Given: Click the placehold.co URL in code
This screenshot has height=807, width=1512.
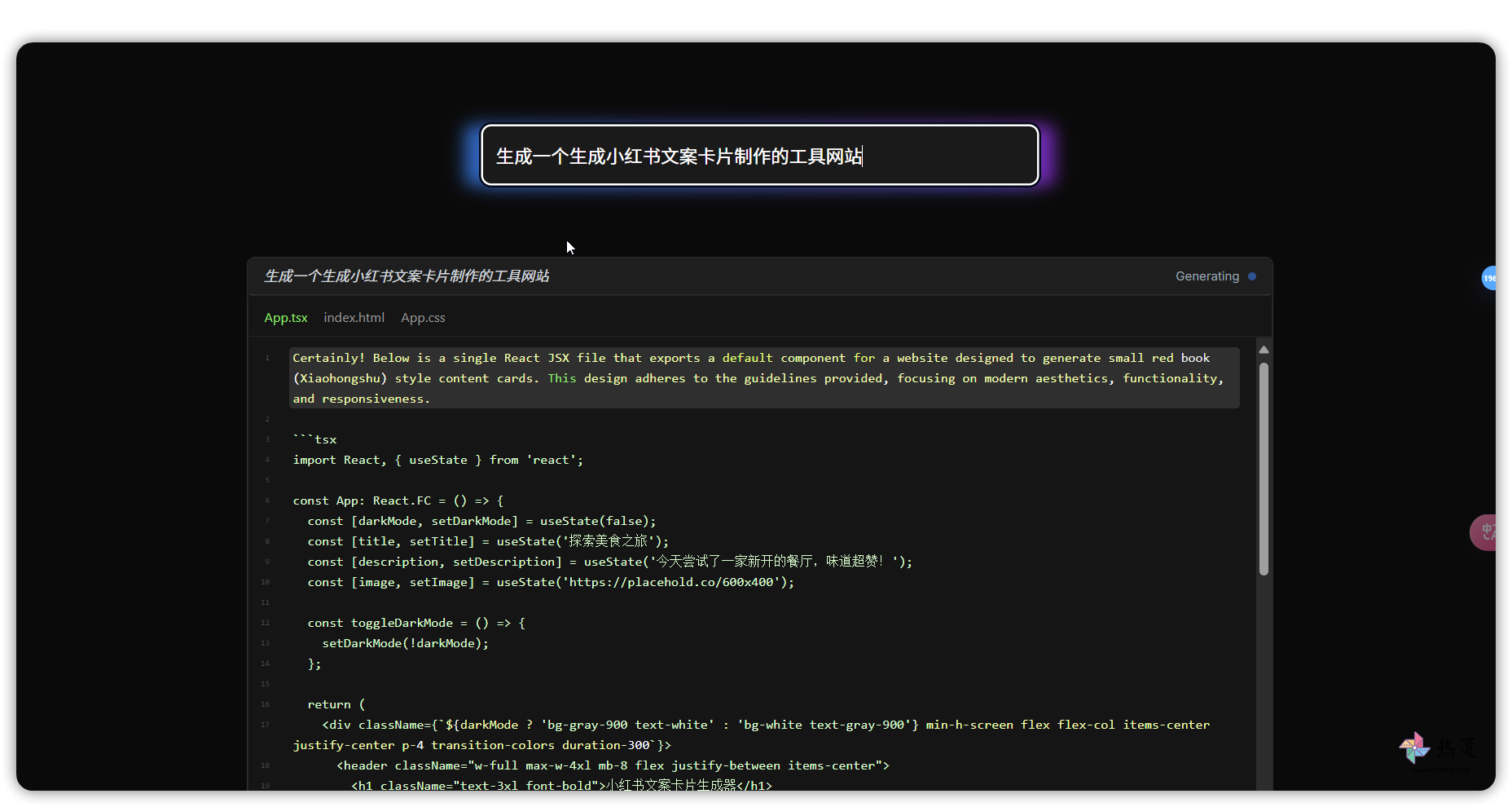Looking at the screenshot, I should 670,582.
